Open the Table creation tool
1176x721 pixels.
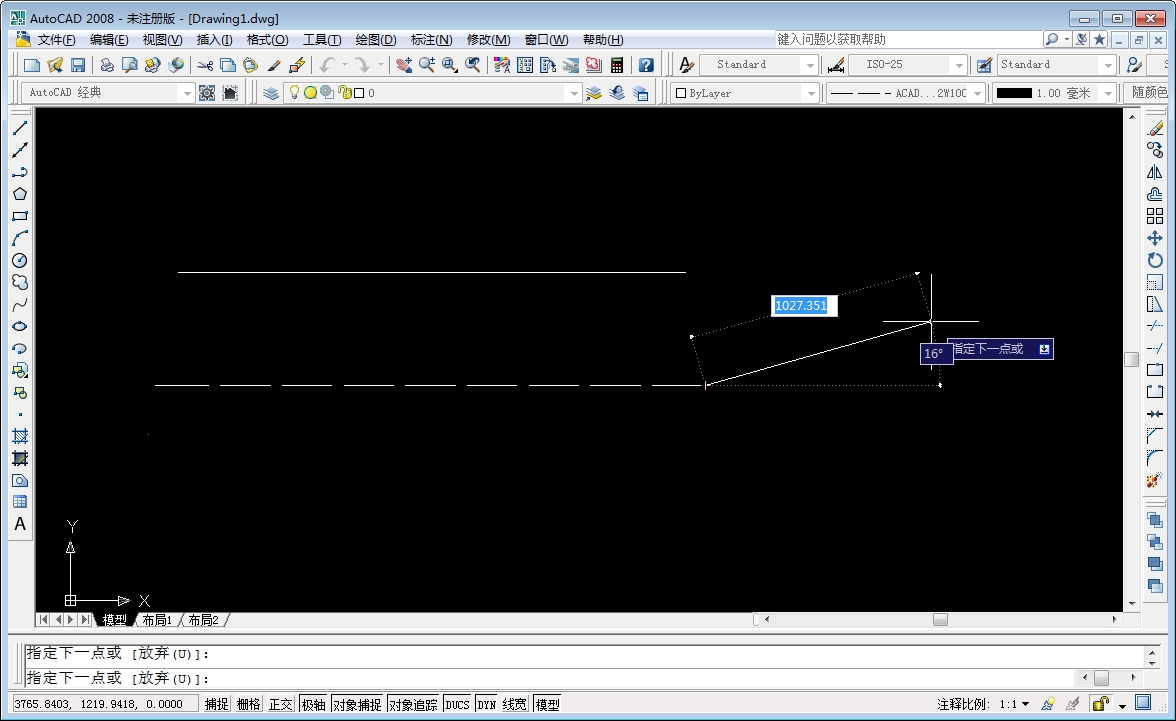pyautogui.click(x=21, y=502)
